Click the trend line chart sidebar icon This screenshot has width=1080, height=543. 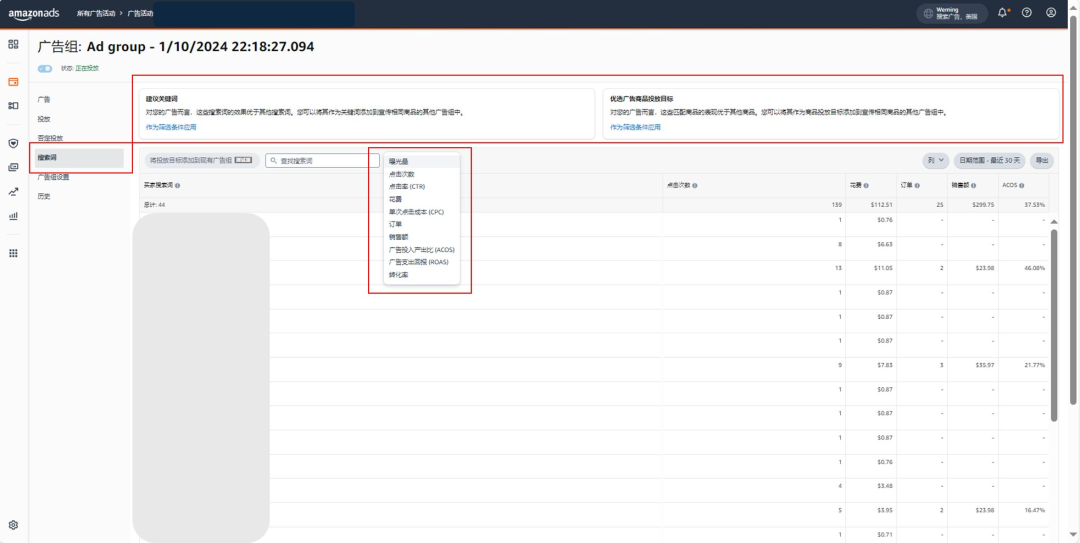click(13, 192)
